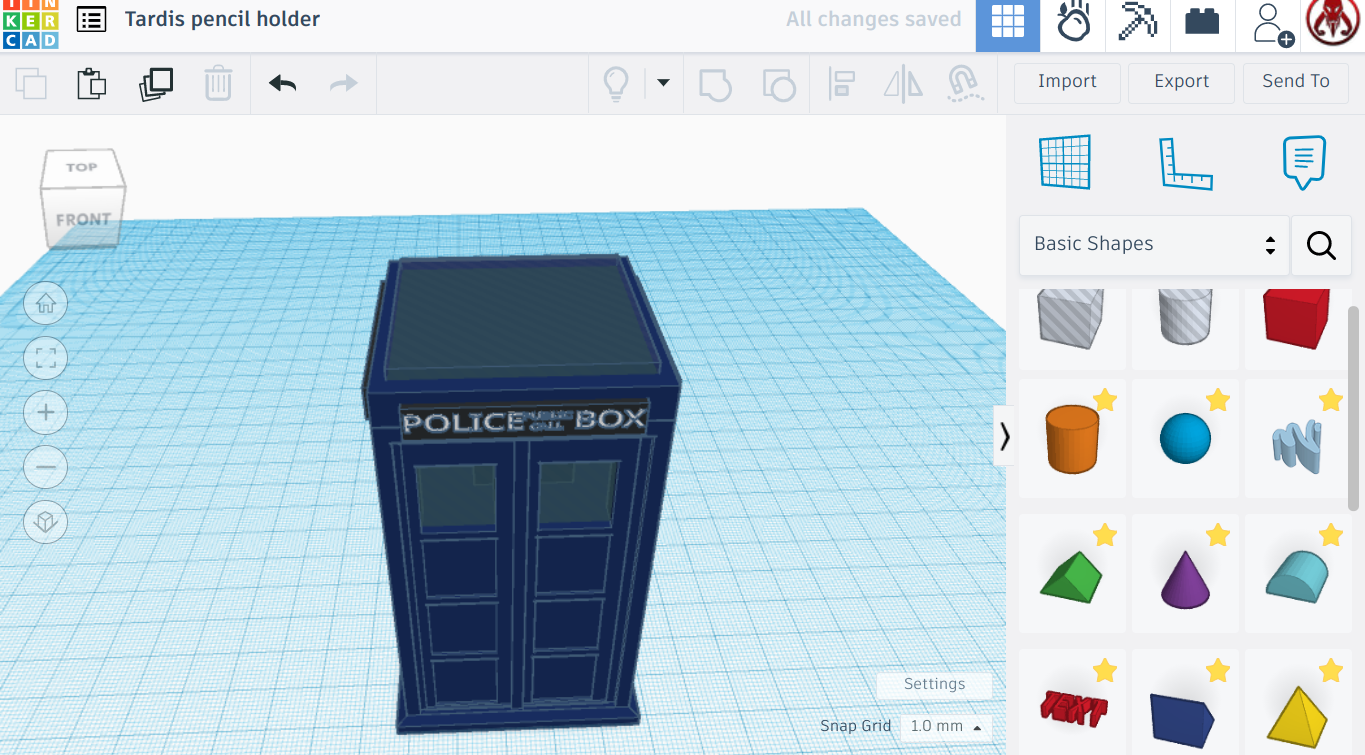Rename the 'Tardis pencil holder' design title

(222, 19)
